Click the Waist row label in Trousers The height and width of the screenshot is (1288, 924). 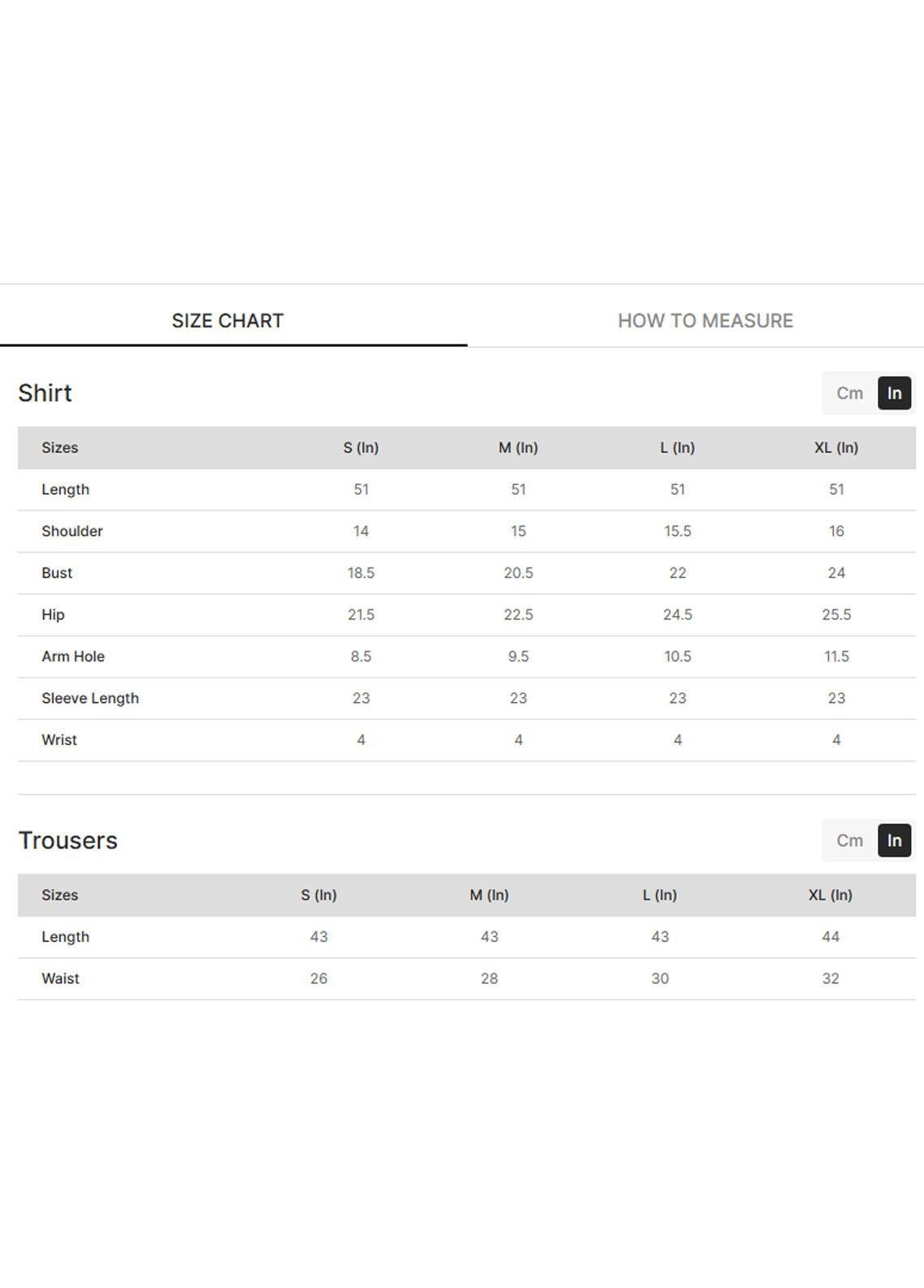(61, 978)
